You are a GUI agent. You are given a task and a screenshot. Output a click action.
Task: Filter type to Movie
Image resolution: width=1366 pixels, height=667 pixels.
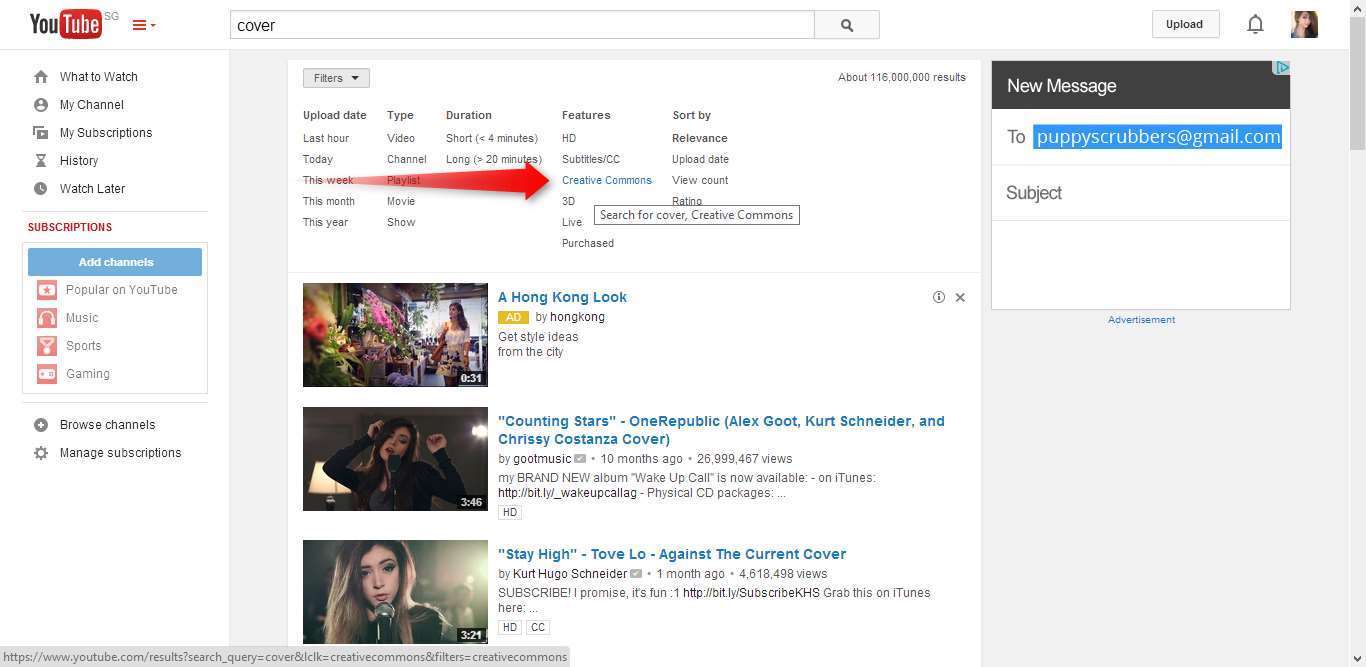coord(401,202)
